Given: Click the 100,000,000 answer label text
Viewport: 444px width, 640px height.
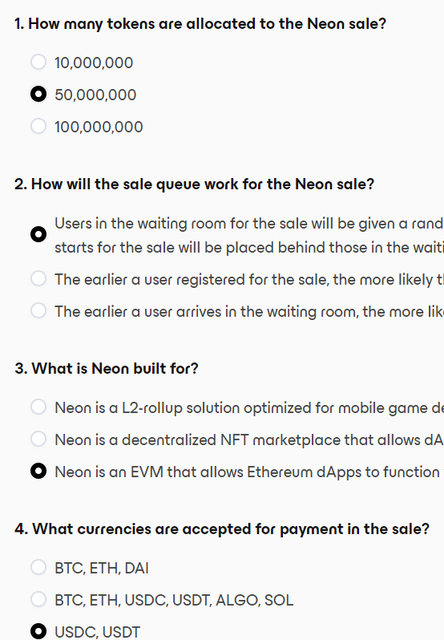Looking at the screenshot, I should [x=99, y=127].
